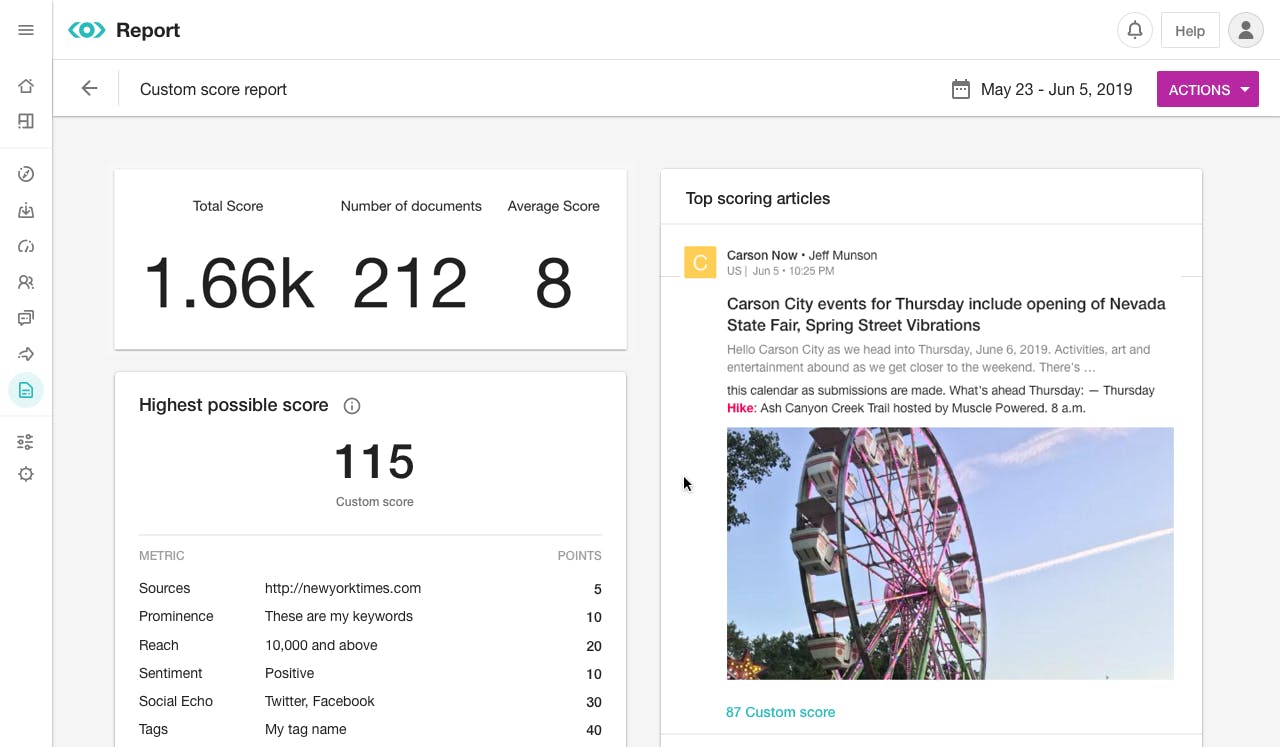Open the dashboard layout sidebar icon
Screen dimensions: 1280x747
(26, 121)
